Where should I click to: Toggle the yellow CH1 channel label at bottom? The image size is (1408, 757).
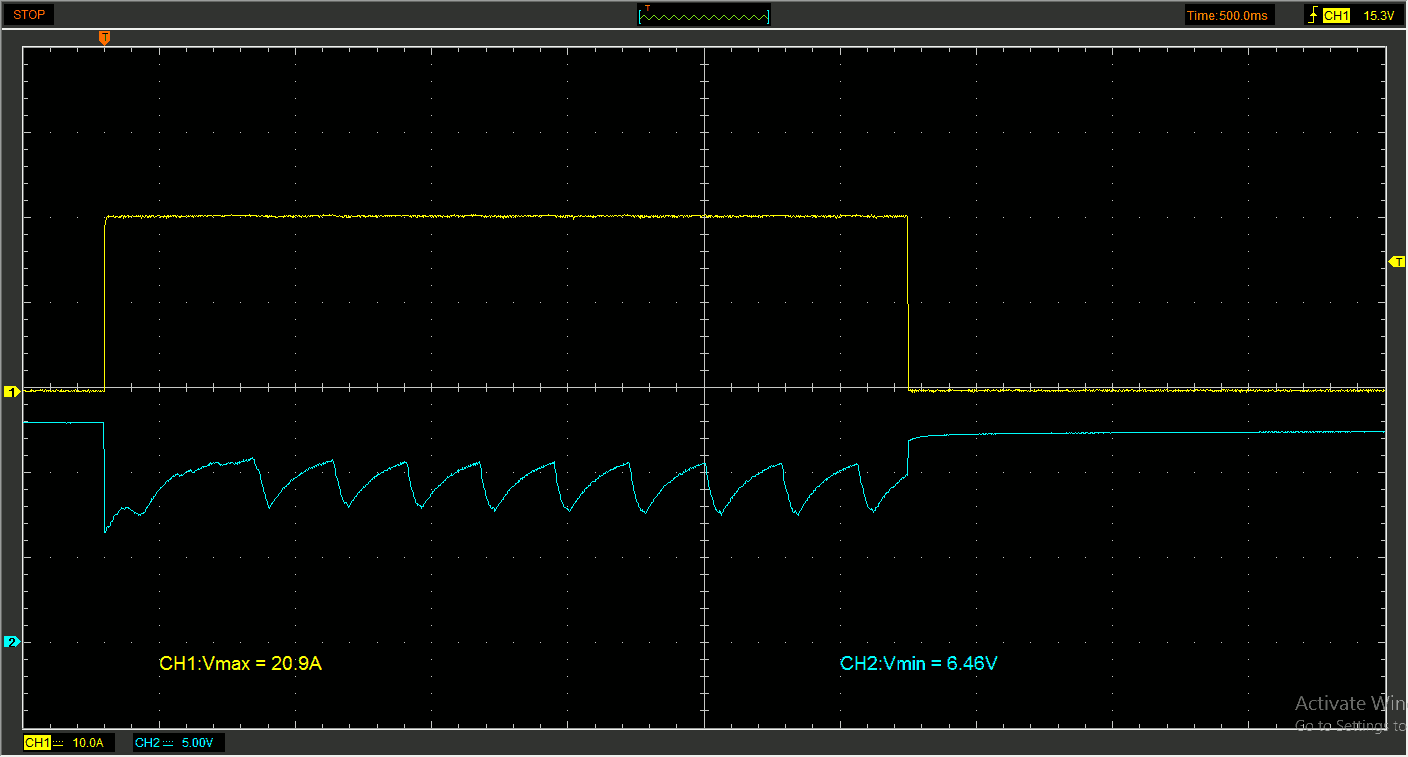click(x=37, y=743)
